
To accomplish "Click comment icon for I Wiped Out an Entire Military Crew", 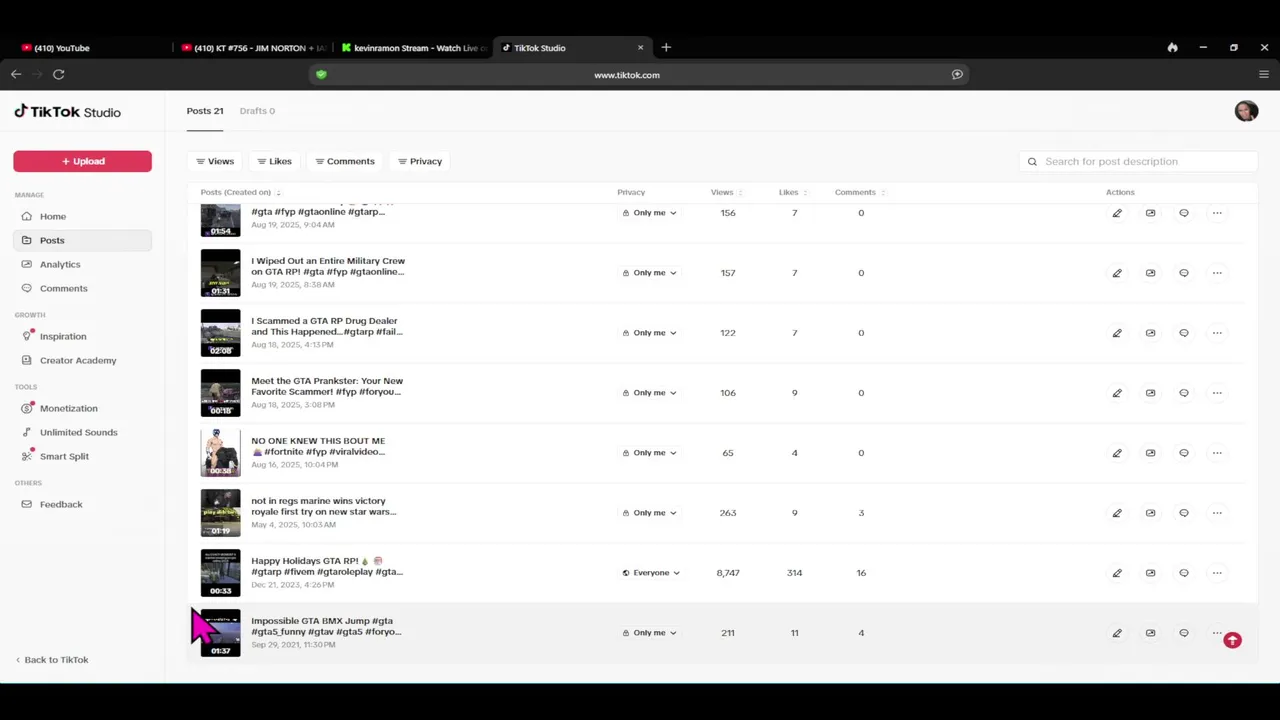I will click(1184, 273).
